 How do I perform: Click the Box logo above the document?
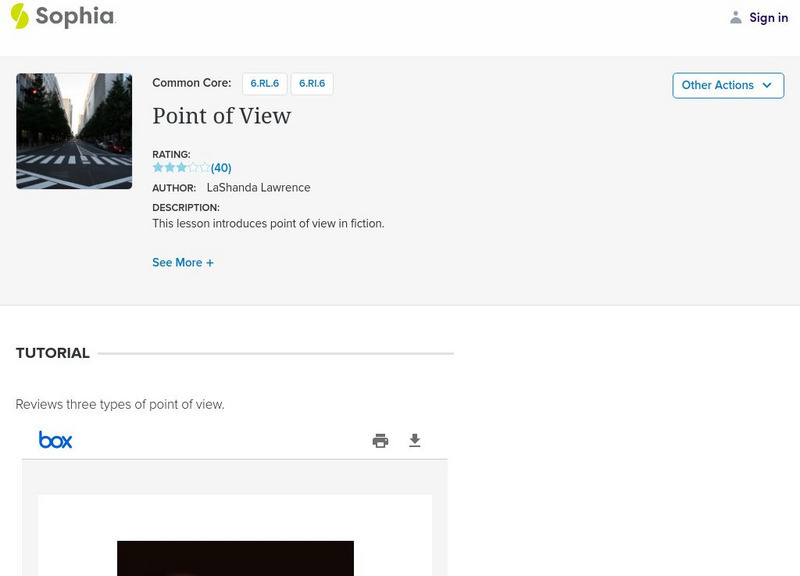click(x=57, y=439)
